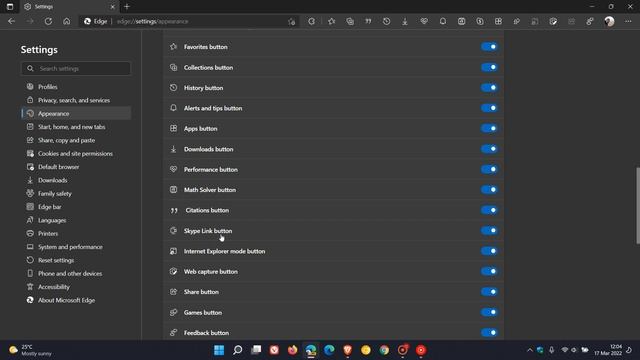Open Accessibility settings
Viewport: 640px width, 360px height.
(x=76, y=287)
